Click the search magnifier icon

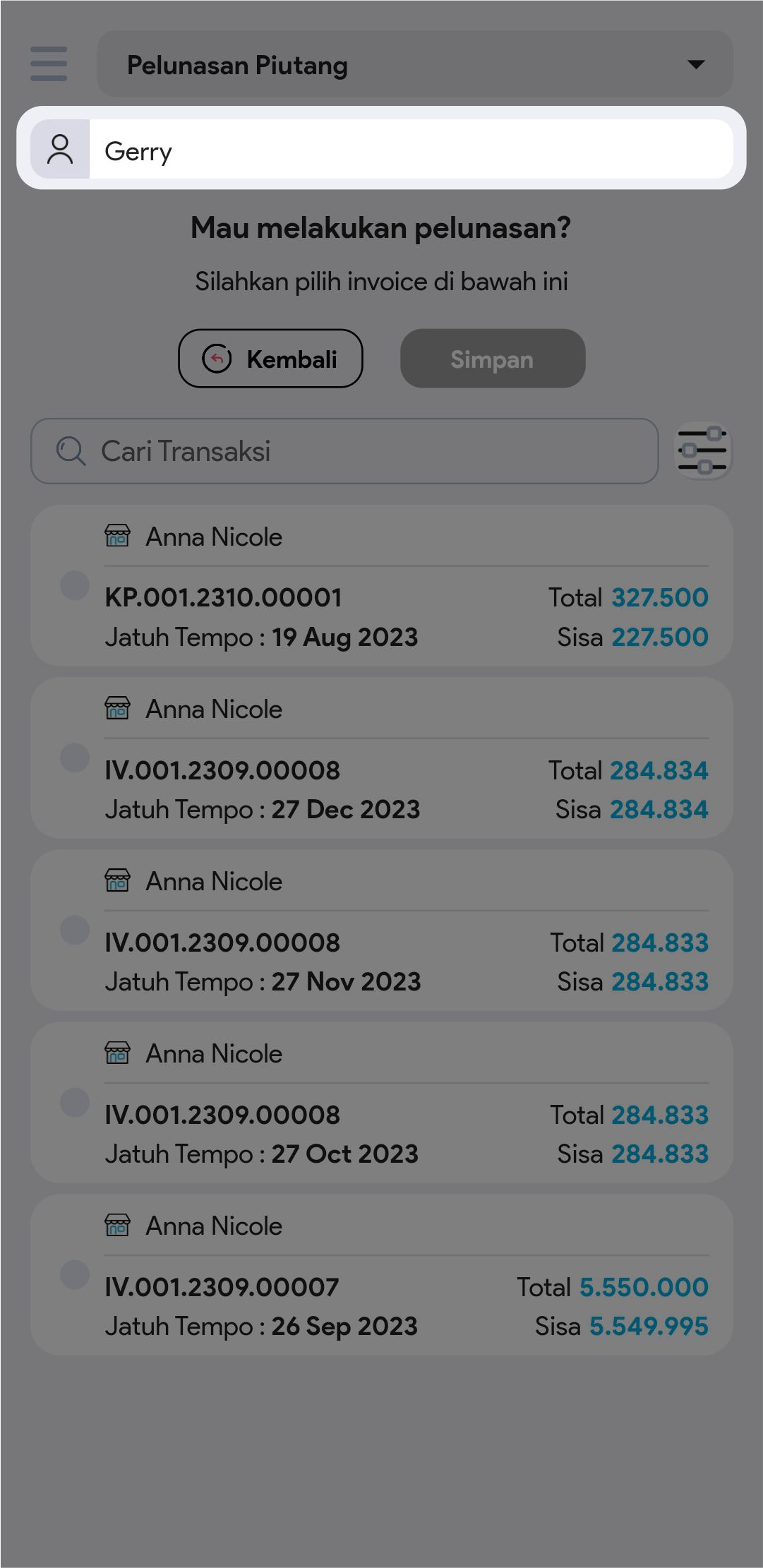tap(71, 451)
